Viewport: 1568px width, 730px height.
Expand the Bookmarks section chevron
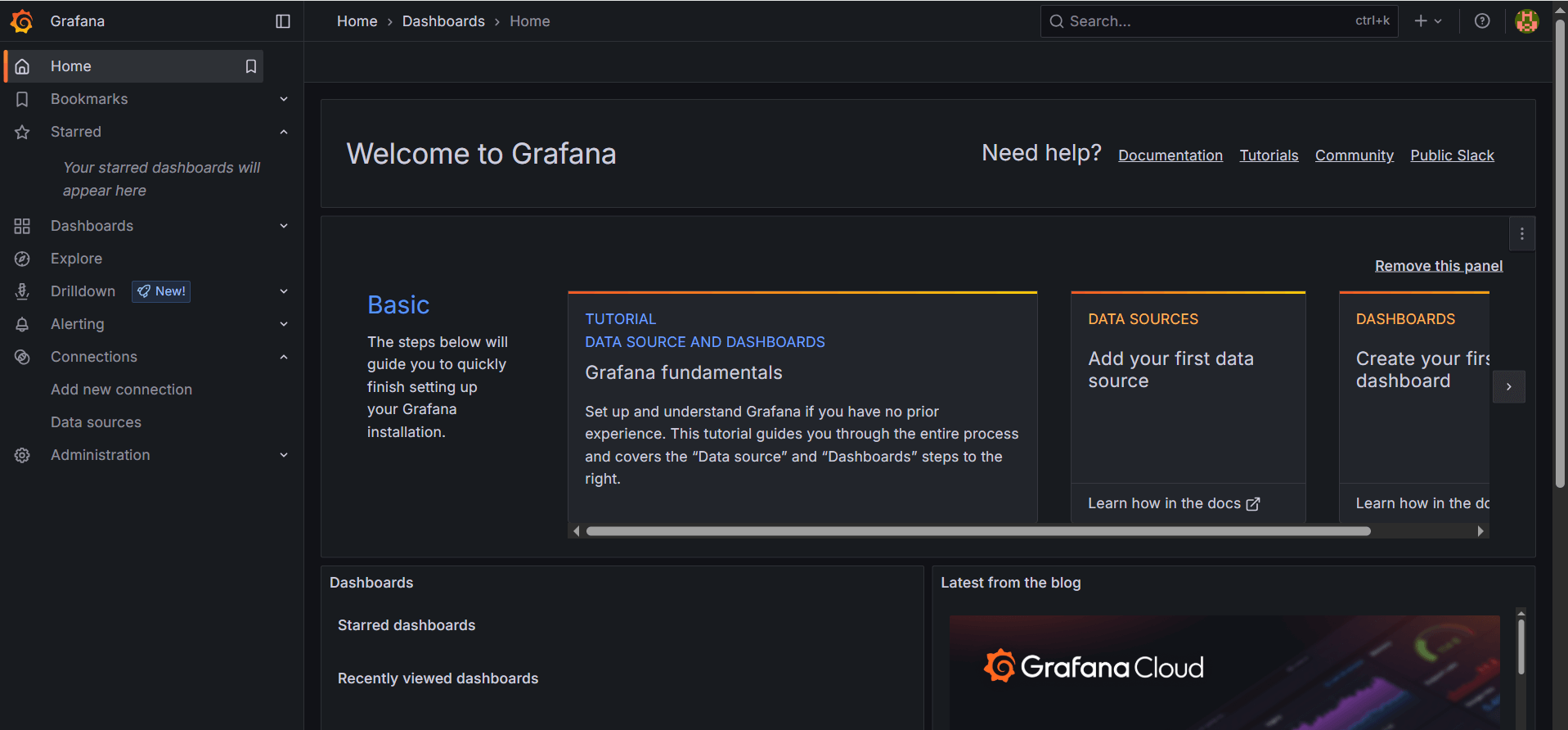pyautogui.click(x=284, y=99)
